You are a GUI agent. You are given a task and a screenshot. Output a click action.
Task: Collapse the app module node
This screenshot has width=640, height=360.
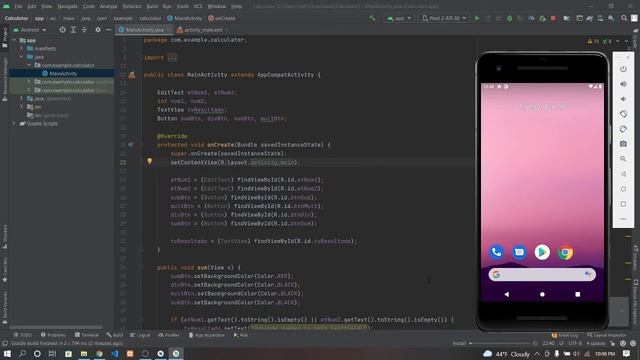click(x=14, y=40)
